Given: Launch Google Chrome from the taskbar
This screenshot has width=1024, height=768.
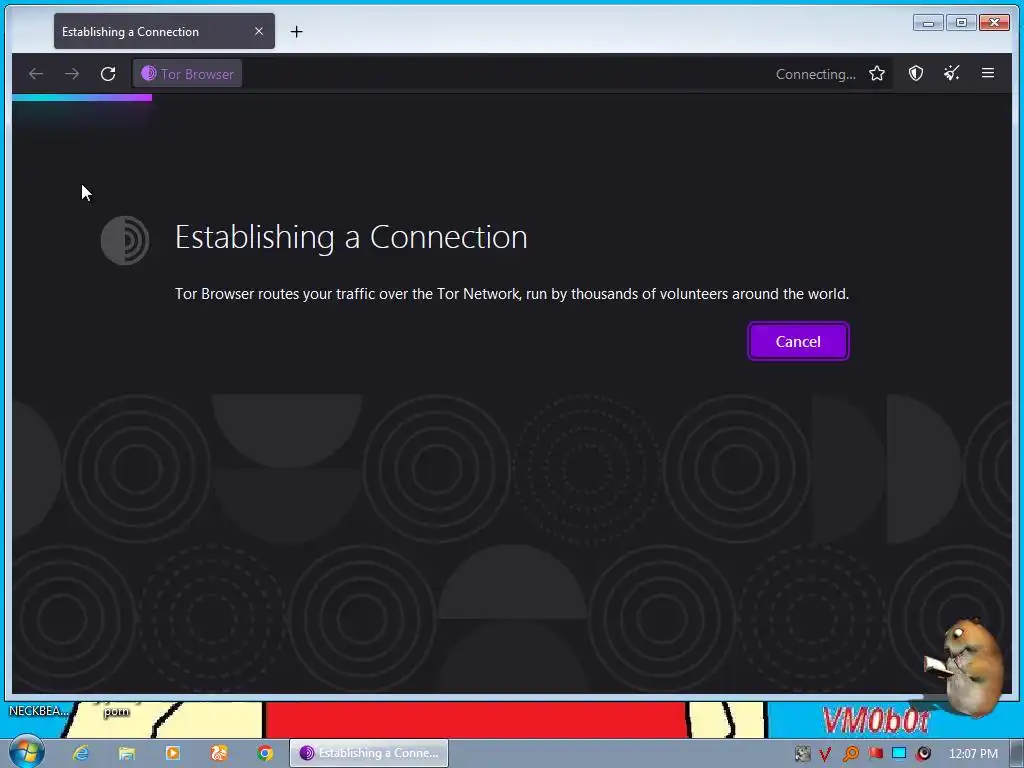Looking at the screenshot, I should (x=265, y=753).
